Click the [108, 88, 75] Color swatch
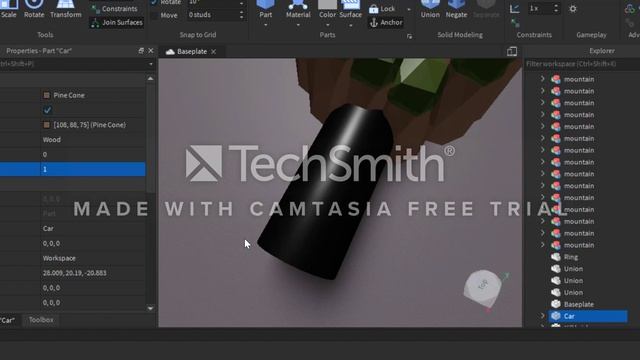Screen dimensions: 640x360 pyautogui.click(x=47, y=125)
